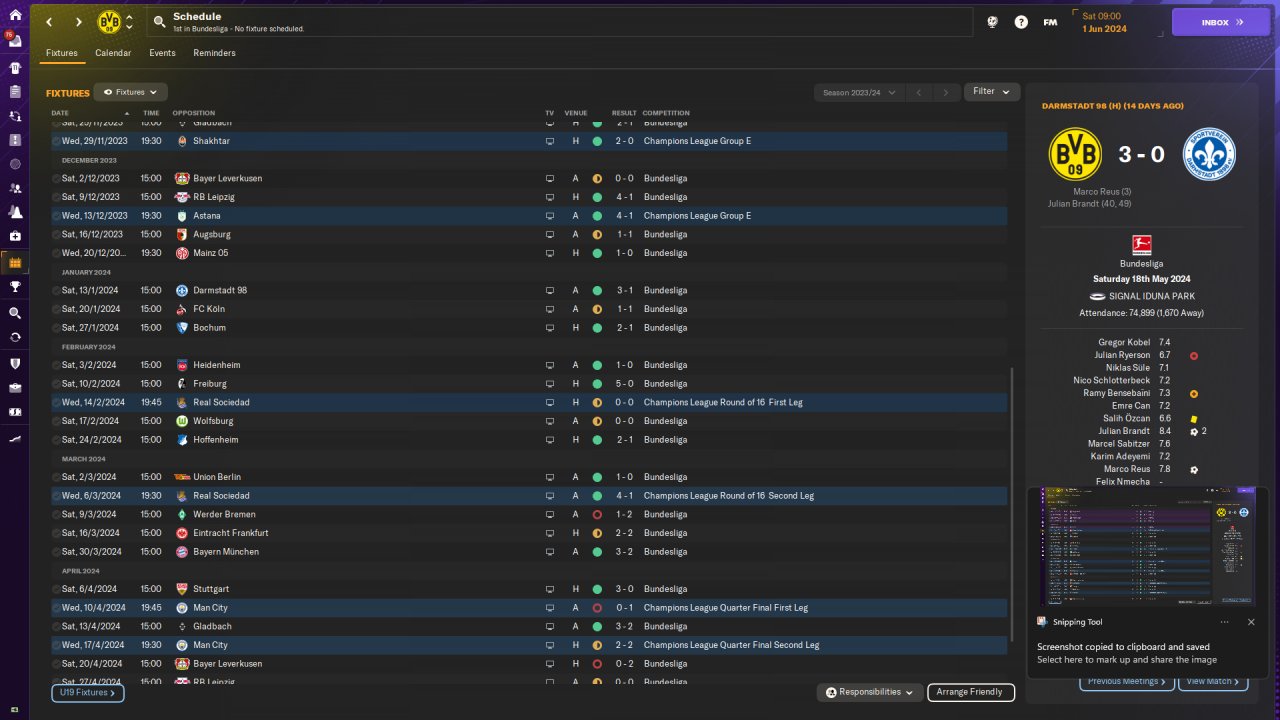
Task: Select the Heidenheim fixture row
Action: tap(529, 365)
